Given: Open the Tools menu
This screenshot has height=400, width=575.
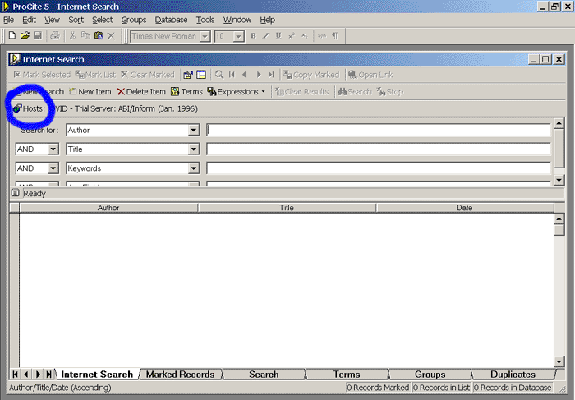Looking at the screenshot, I should 205,20.
